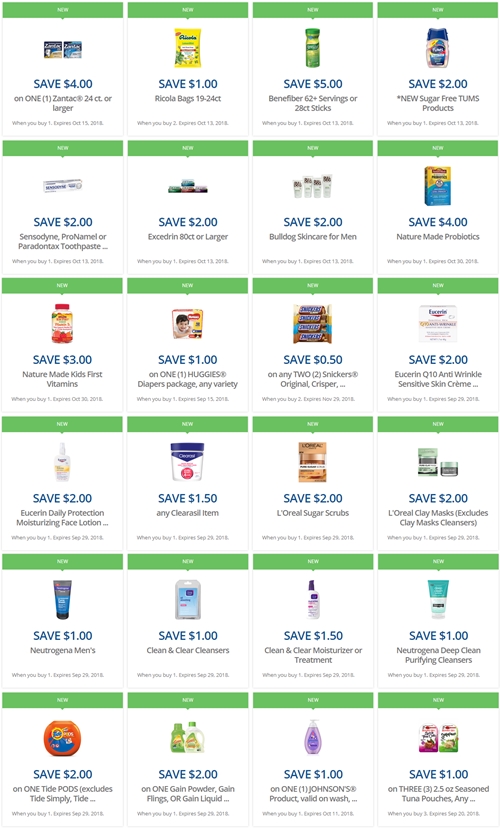Open the Benefiber bottle coupon image

tap(313, 48)
